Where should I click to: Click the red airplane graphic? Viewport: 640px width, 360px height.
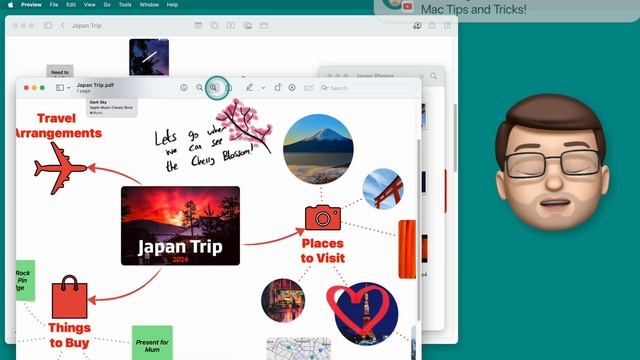60,168
